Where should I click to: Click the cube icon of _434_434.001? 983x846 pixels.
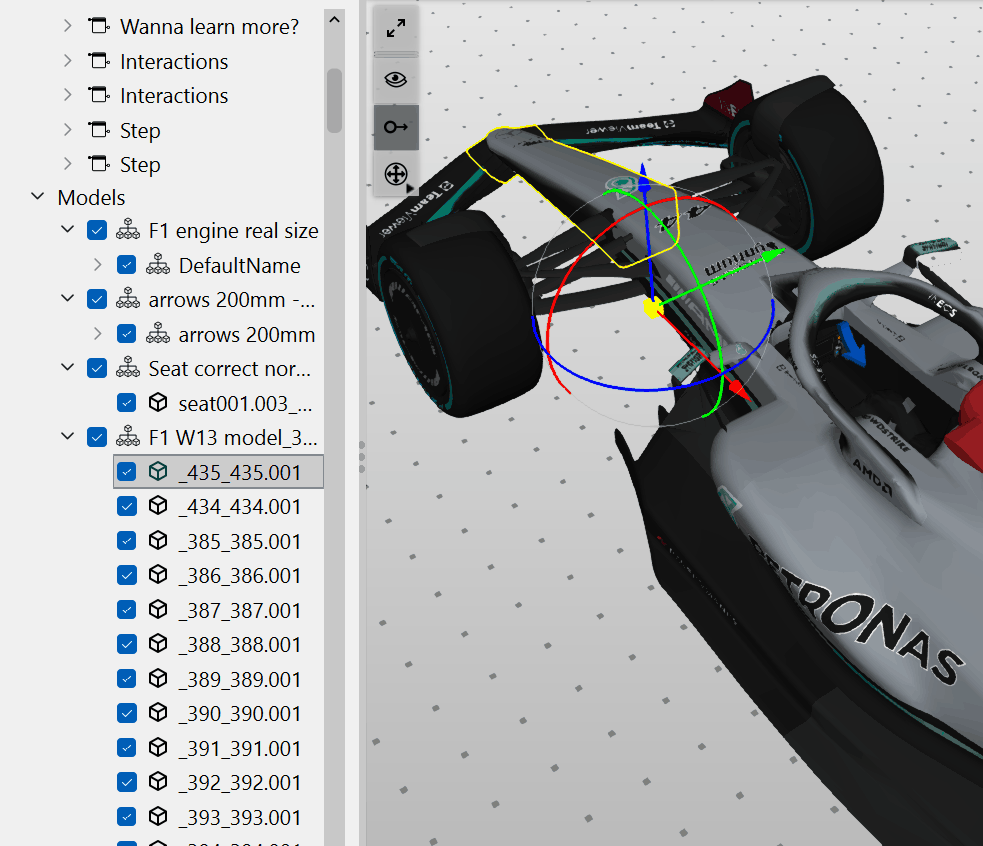coord(158,505)
